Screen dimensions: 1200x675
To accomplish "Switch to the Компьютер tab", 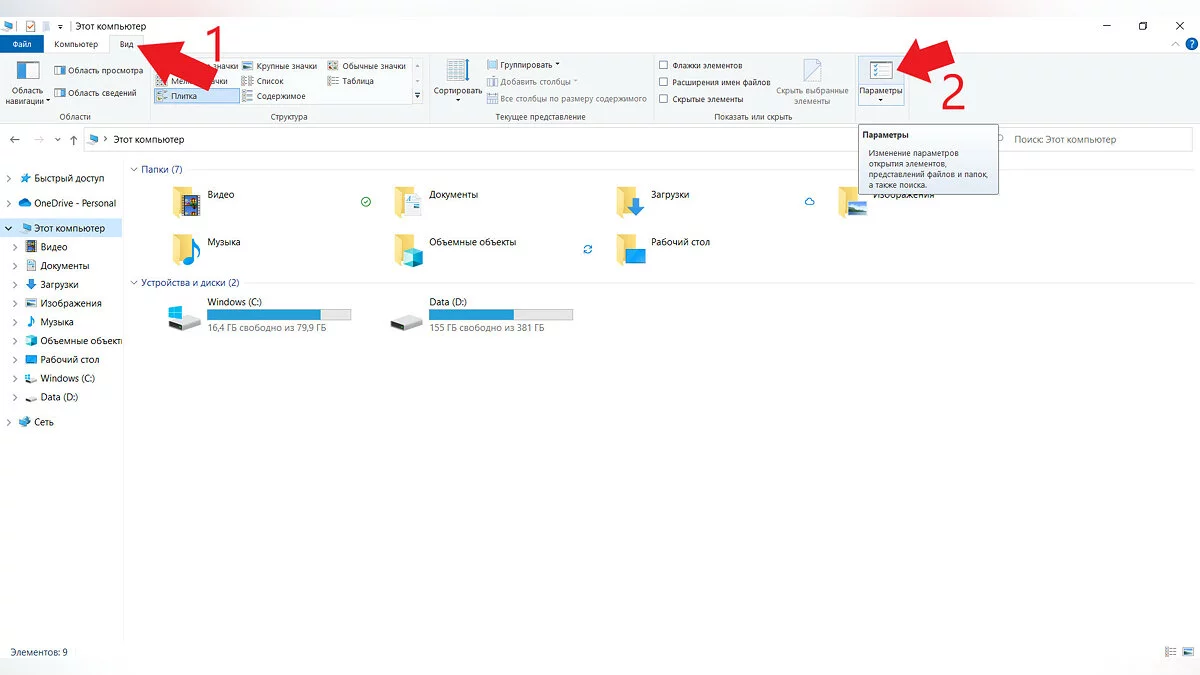I will pos(76,44).
